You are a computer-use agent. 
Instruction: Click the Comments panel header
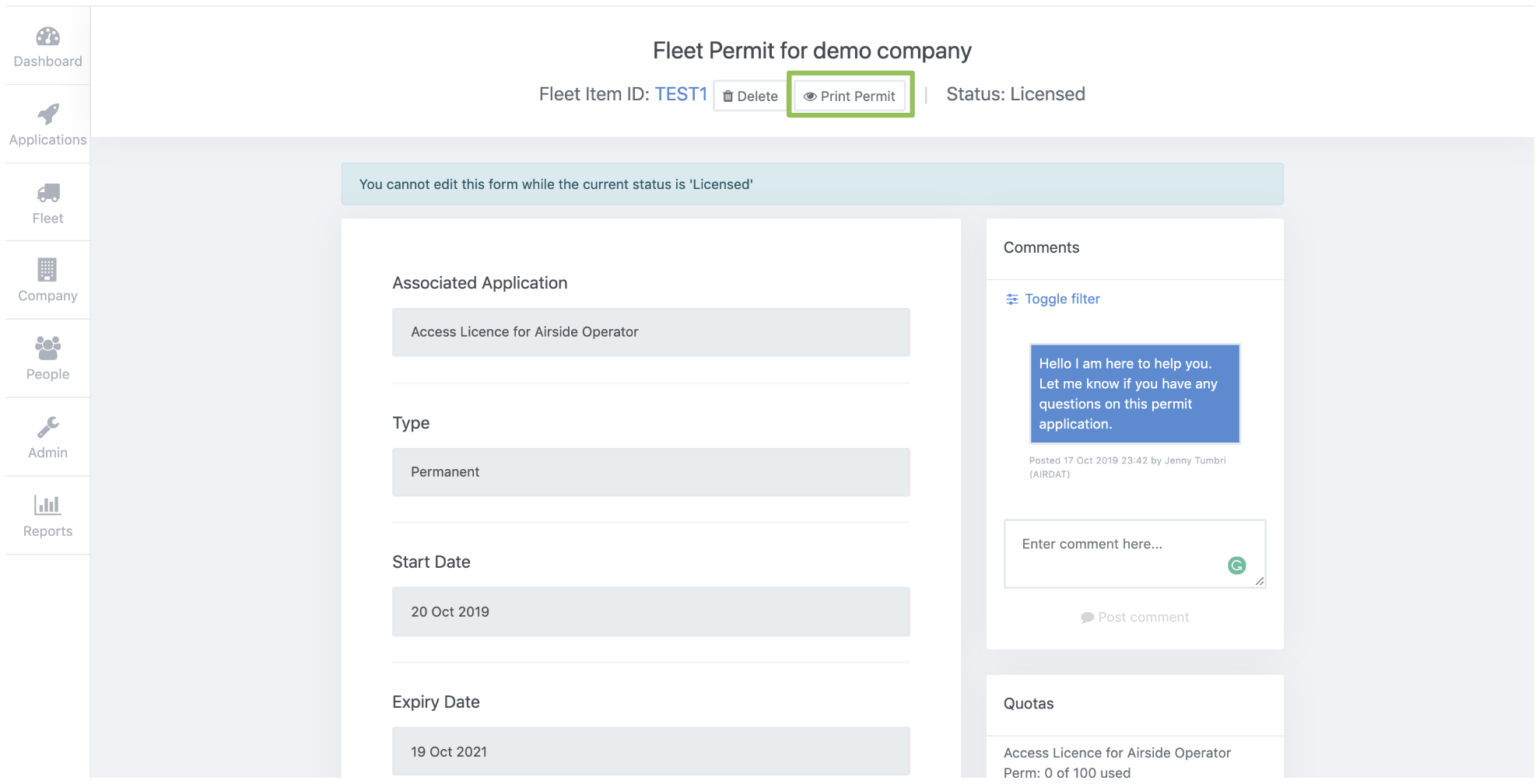pyautogui.click(x=1041, y=247)
